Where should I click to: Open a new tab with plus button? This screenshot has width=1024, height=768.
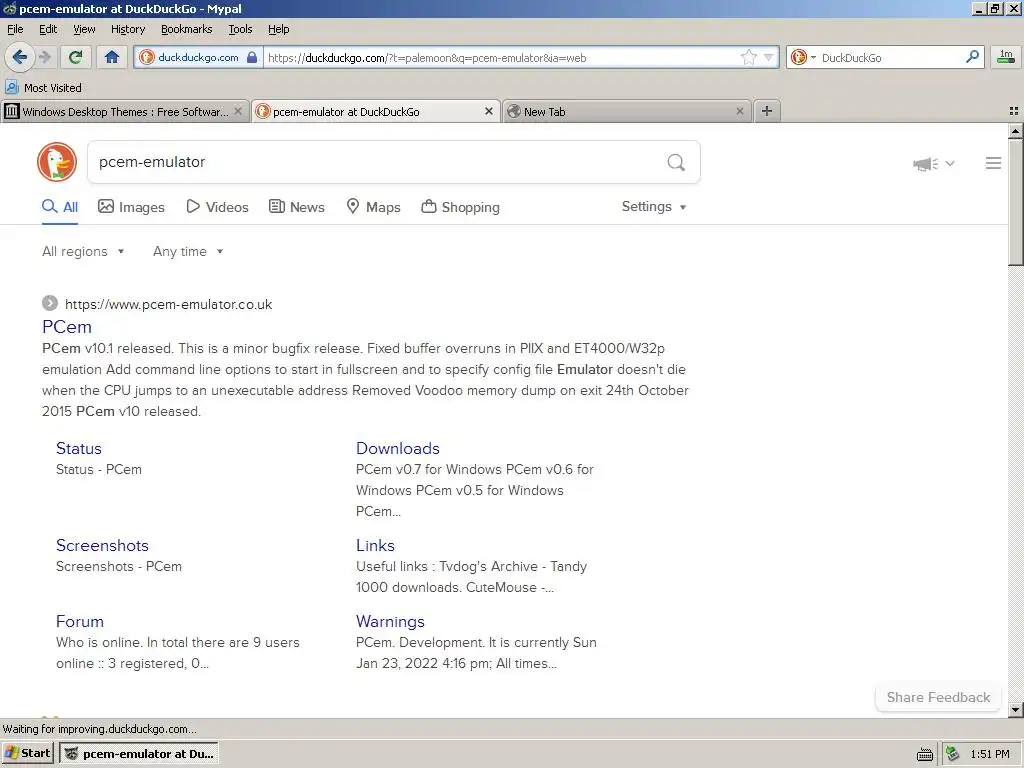767,111
